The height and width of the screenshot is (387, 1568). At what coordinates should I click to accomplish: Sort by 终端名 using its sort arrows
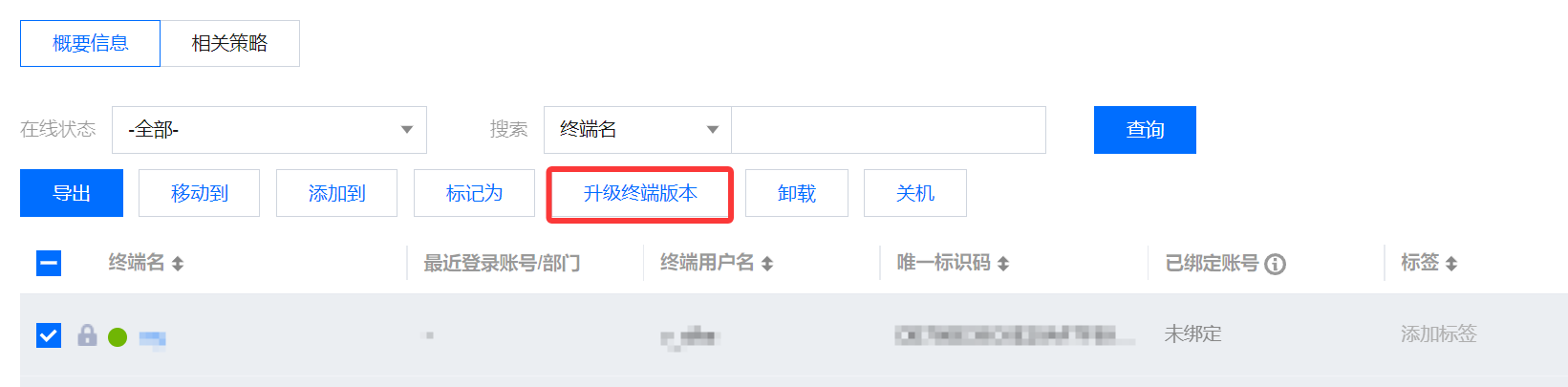pyautogui.click(x=178, y=264)
